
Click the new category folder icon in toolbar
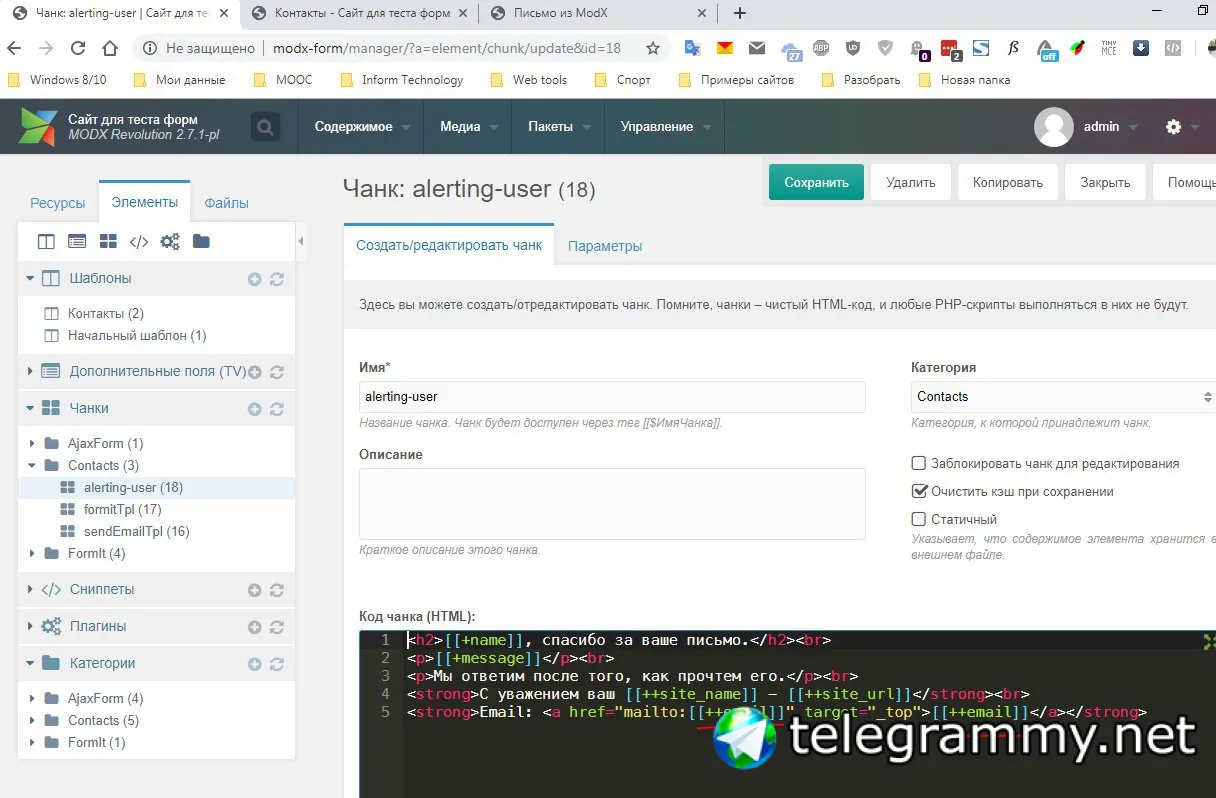coord(201,241)
